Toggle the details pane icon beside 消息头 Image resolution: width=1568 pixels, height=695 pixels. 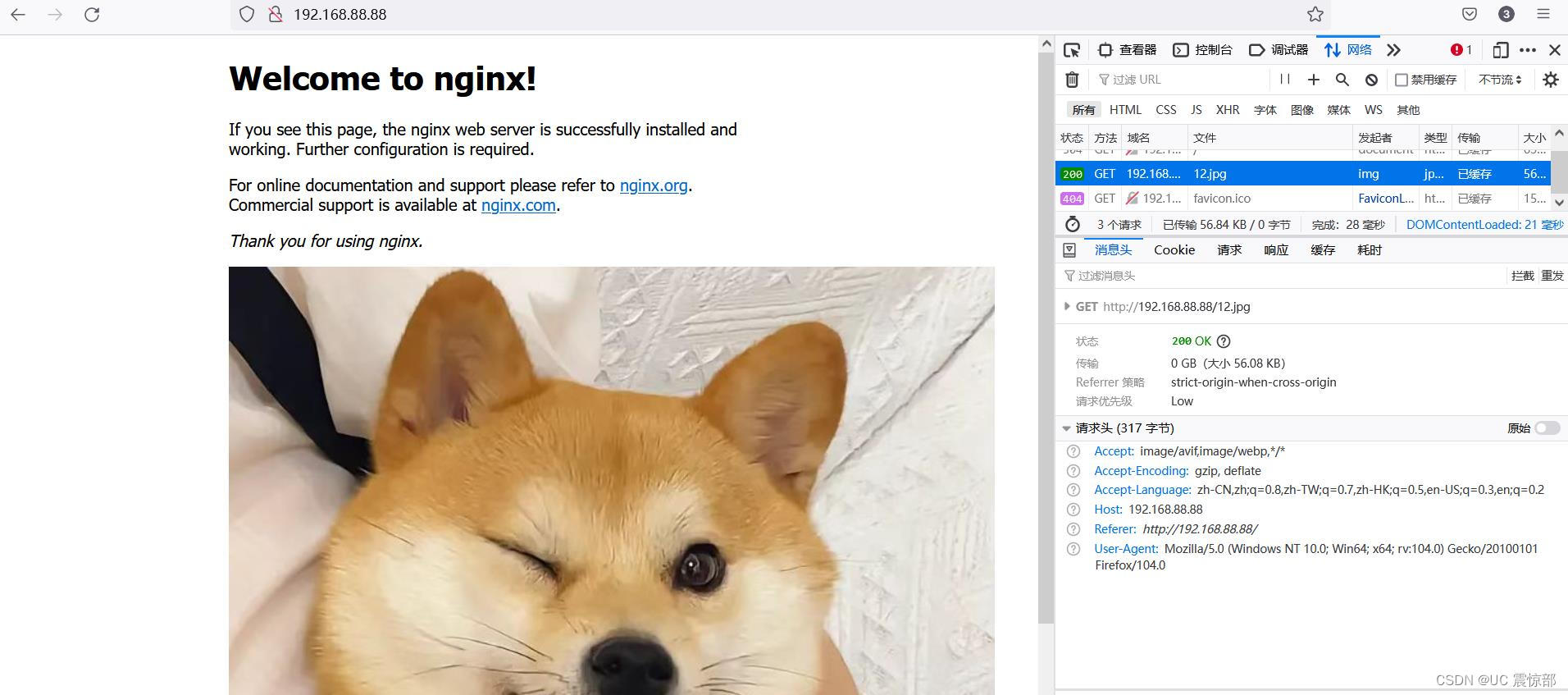[x=1069, y=249]
